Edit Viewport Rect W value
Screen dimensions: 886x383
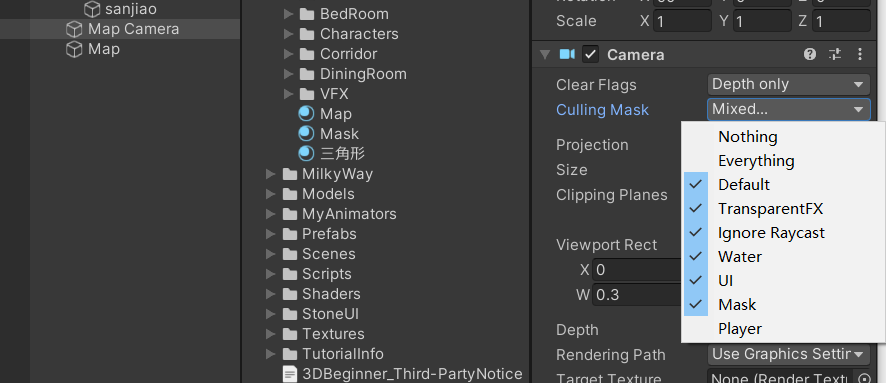tap(637, 295)
